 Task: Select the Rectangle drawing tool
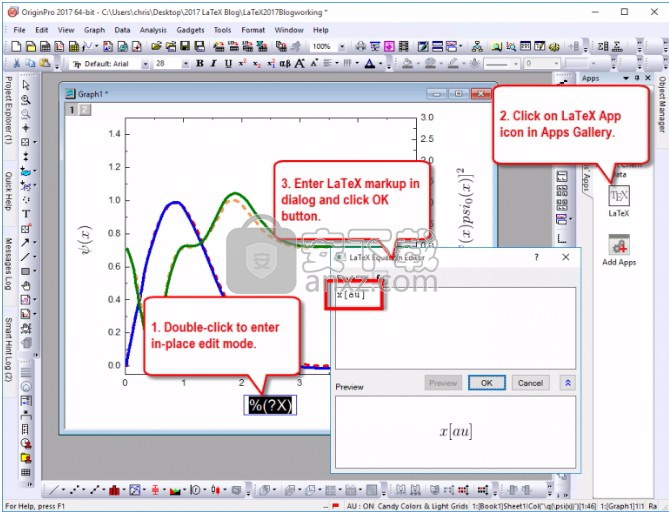(25, 271)
